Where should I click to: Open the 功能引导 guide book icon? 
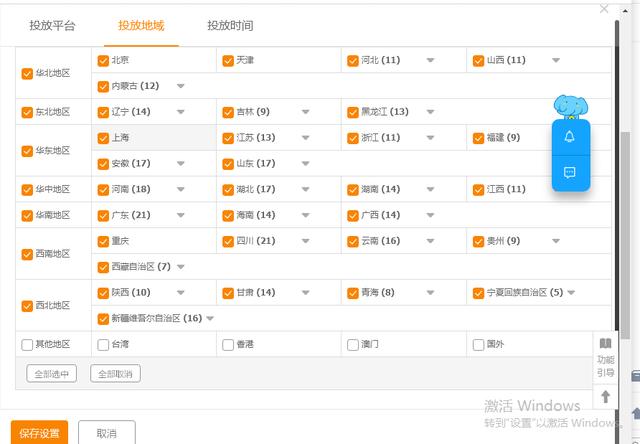tap(605, 343)
